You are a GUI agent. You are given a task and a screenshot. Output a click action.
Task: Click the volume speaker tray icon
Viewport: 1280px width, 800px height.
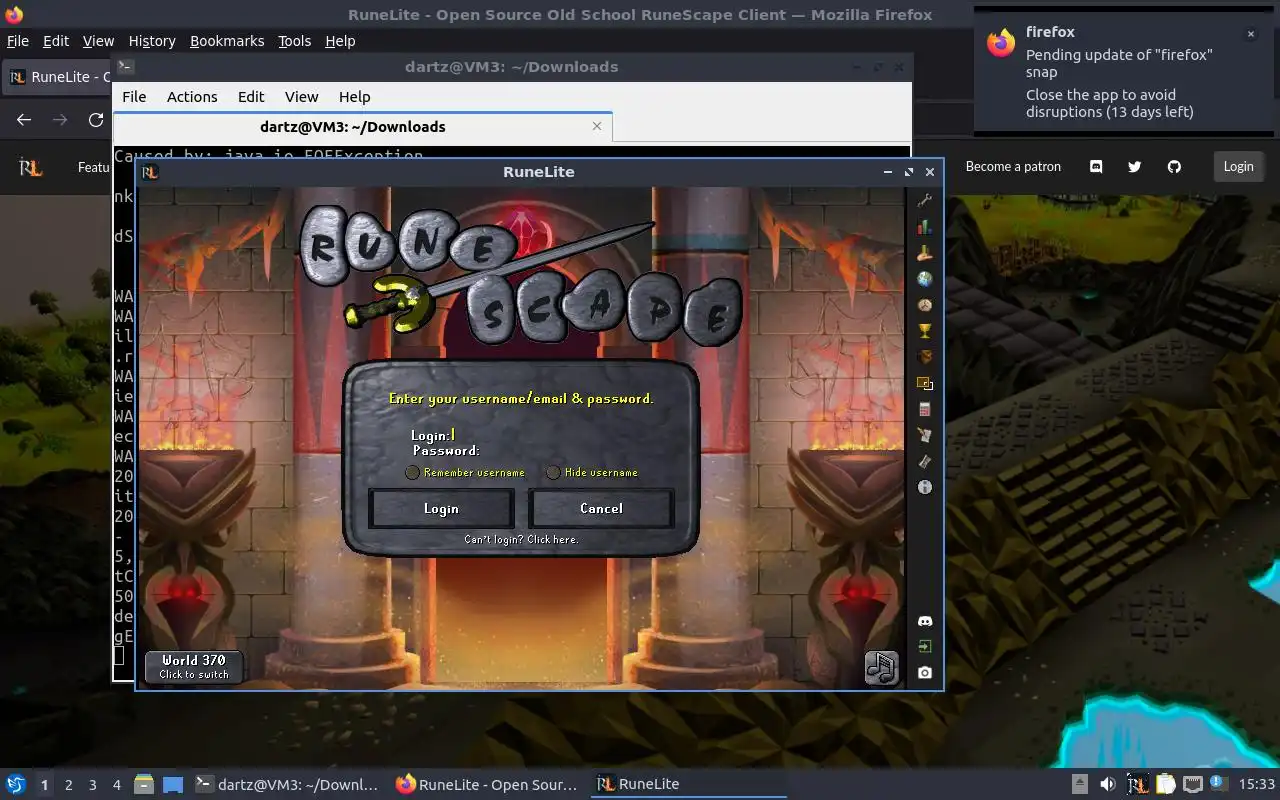tap(1108, 784)
